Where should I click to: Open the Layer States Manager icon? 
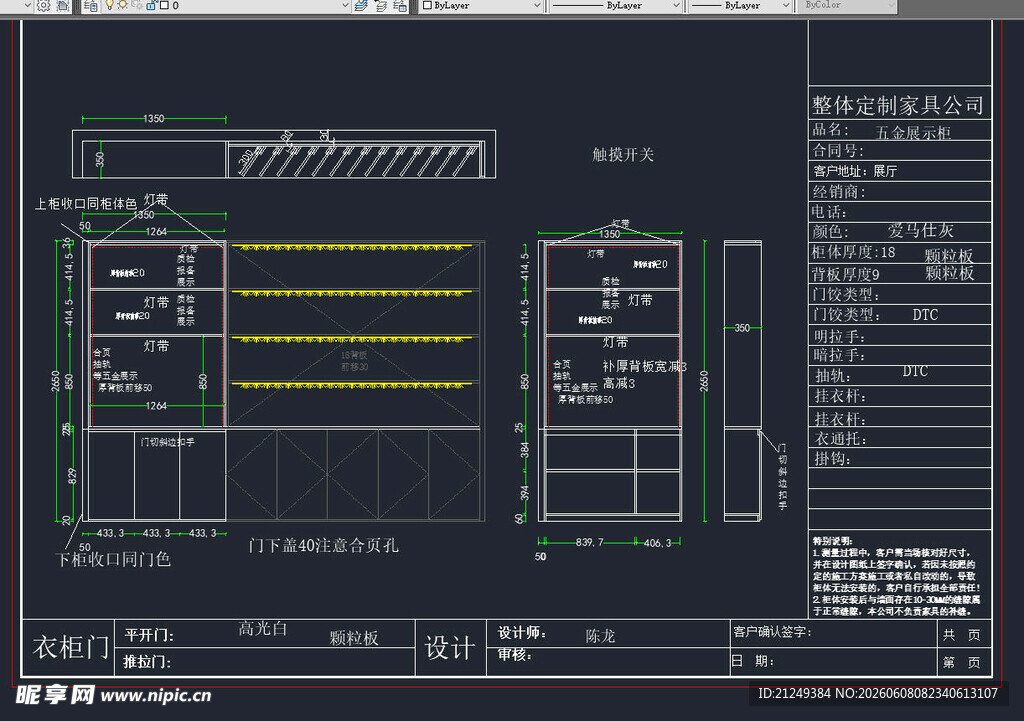click(400, 6)
